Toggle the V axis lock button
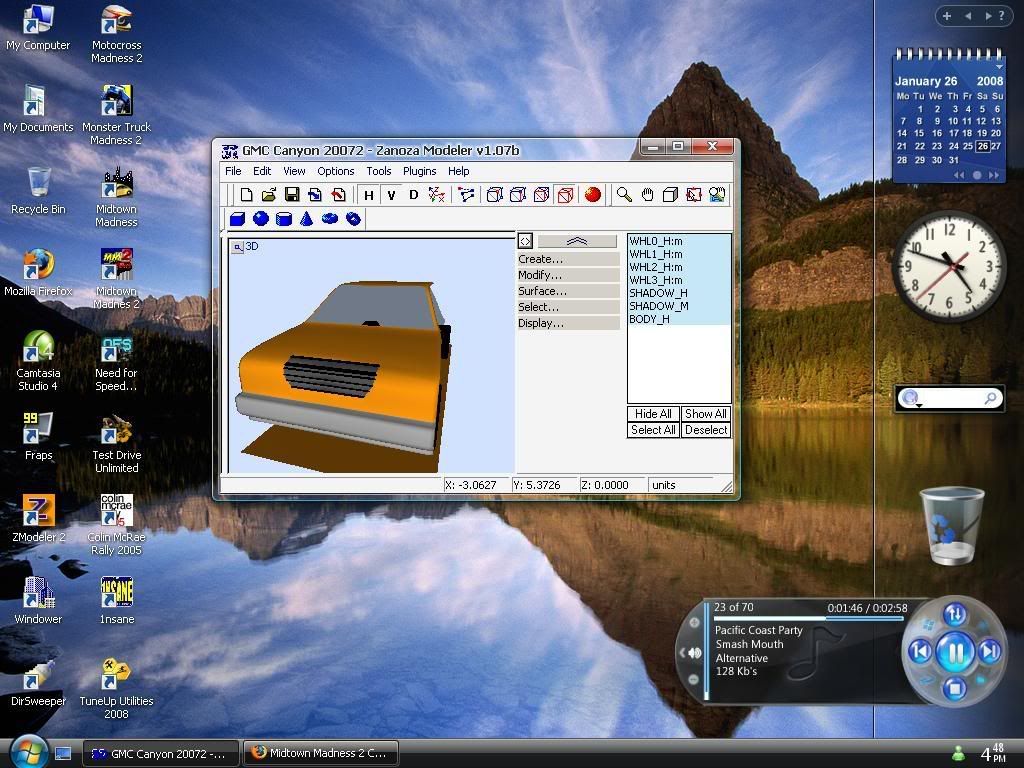The height and width of the screenshot is (768, 1024). click(x=391, y=195)
